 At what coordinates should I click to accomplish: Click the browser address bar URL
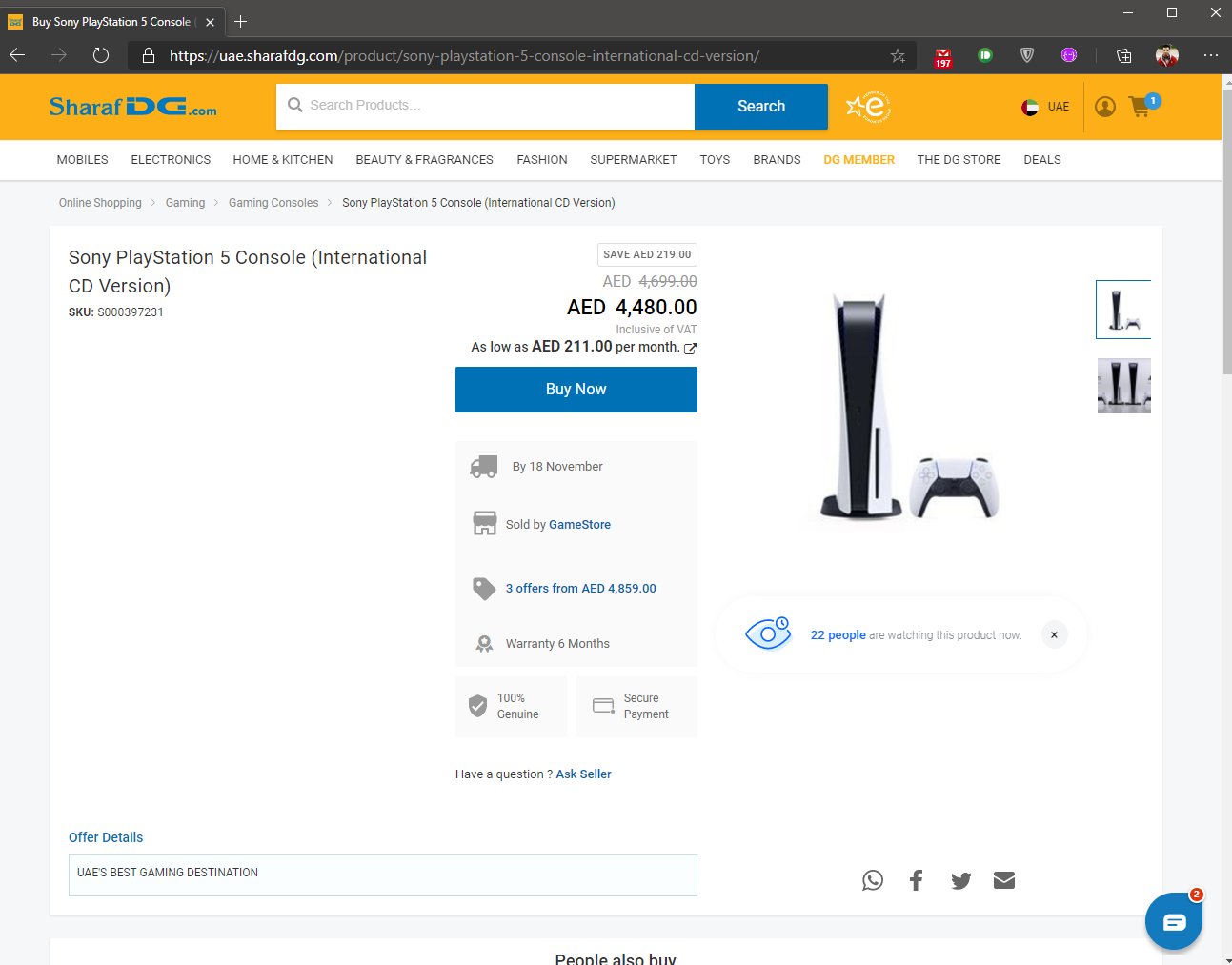(x=464, y=56)
